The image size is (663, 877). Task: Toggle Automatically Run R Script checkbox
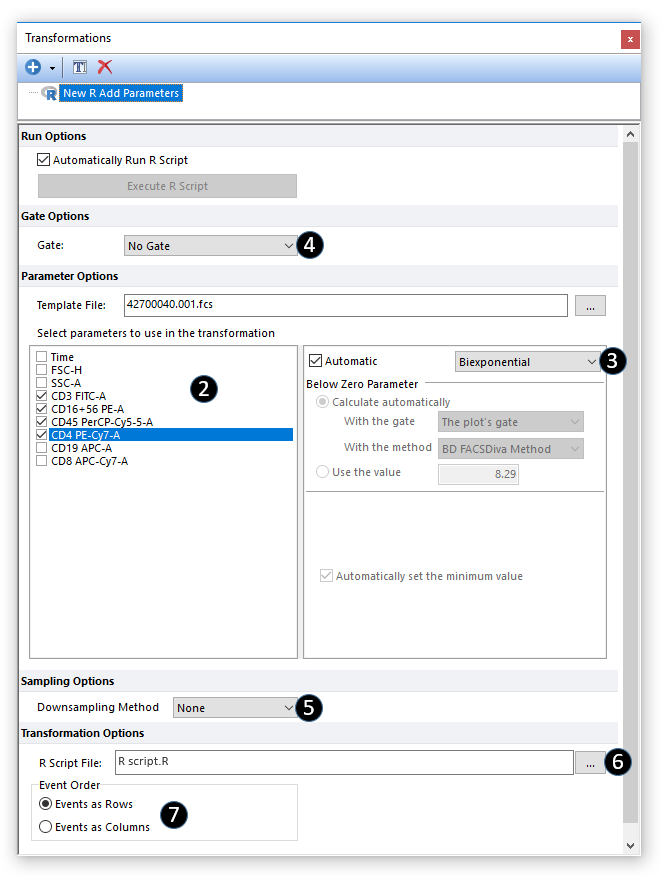pyautogui.click(x=43, y=160)
